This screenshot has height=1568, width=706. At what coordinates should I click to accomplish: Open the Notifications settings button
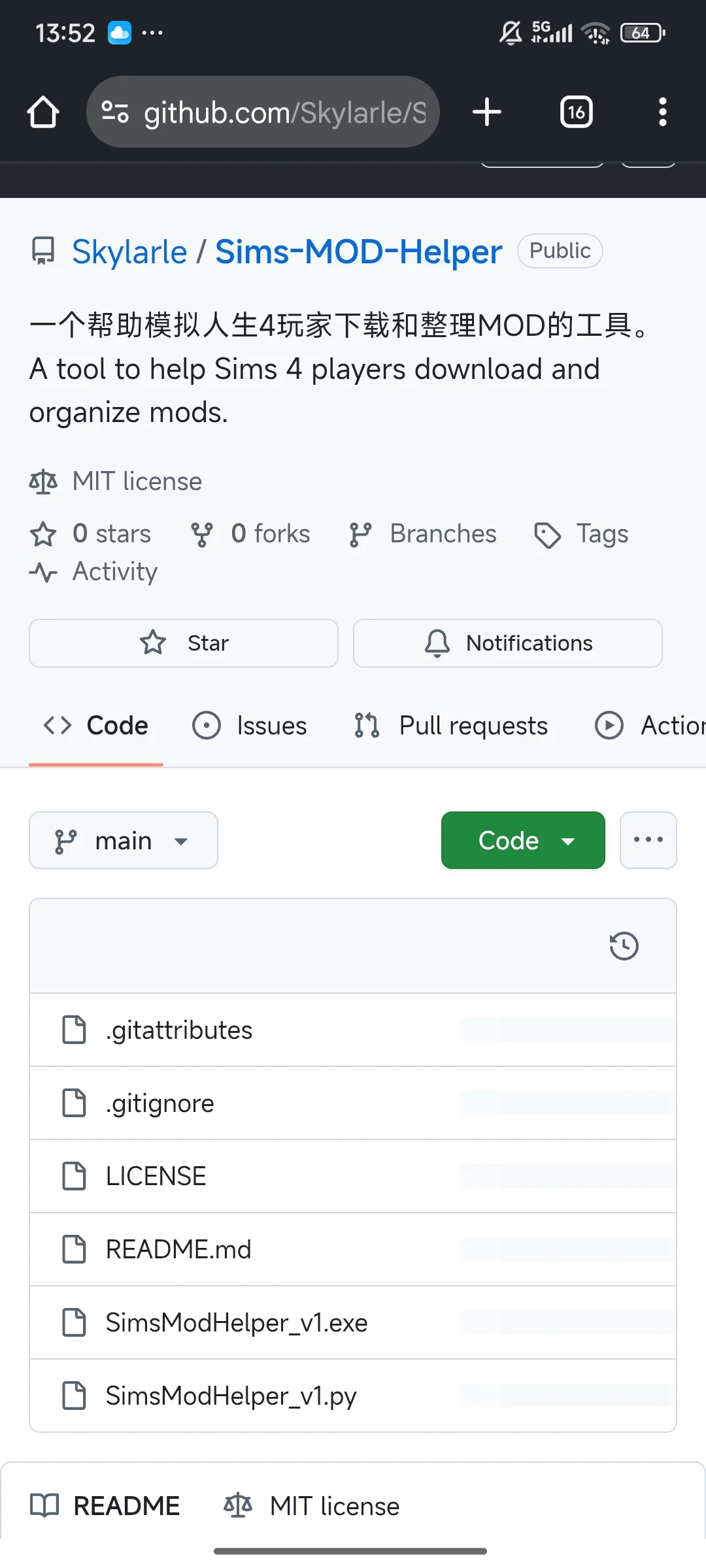[508, 643]
